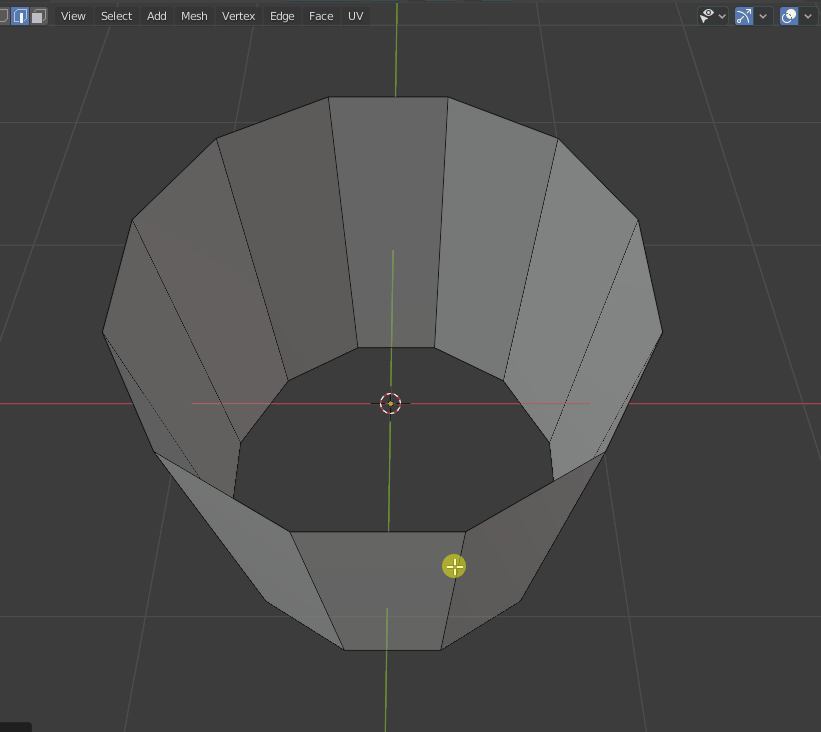Switch to Face select mode
The height and width of the screenshot is (732, 821).
pos(38,16)
